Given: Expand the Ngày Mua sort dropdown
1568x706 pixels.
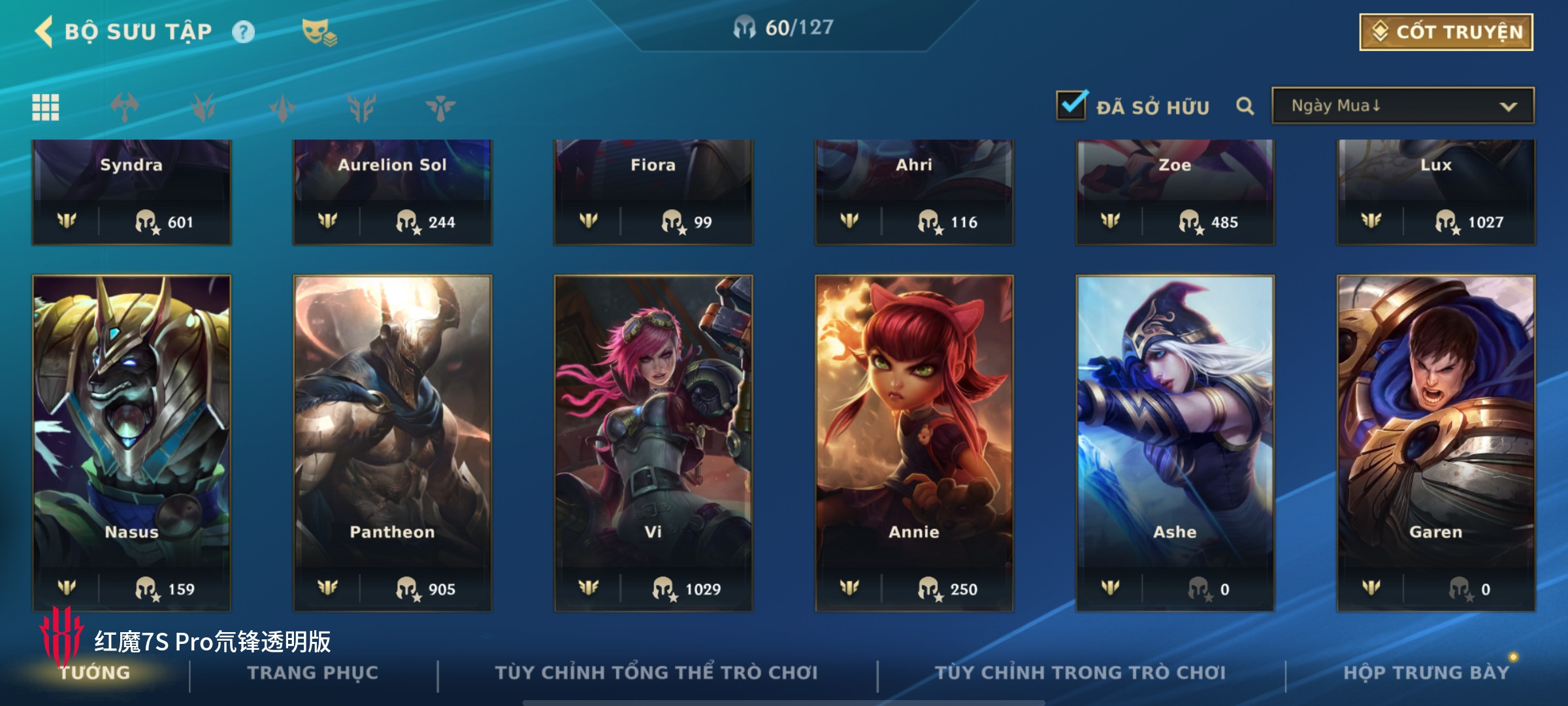Looking at the screenshot, I should click(x=1403, y=106).
